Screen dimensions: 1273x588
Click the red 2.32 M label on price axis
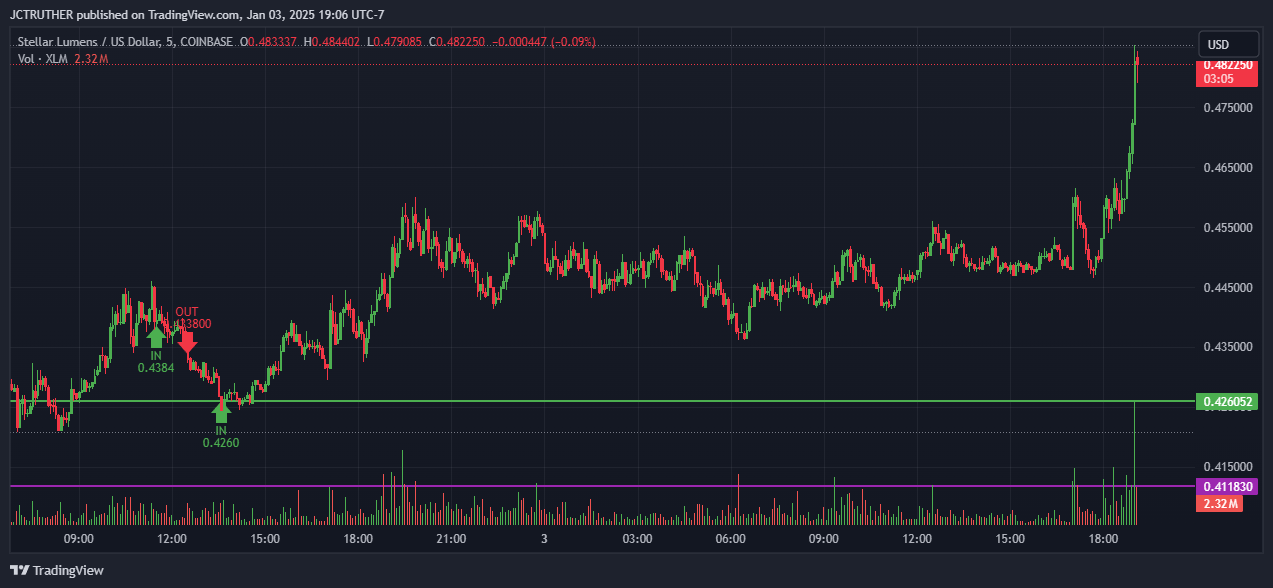(1220, 503)
